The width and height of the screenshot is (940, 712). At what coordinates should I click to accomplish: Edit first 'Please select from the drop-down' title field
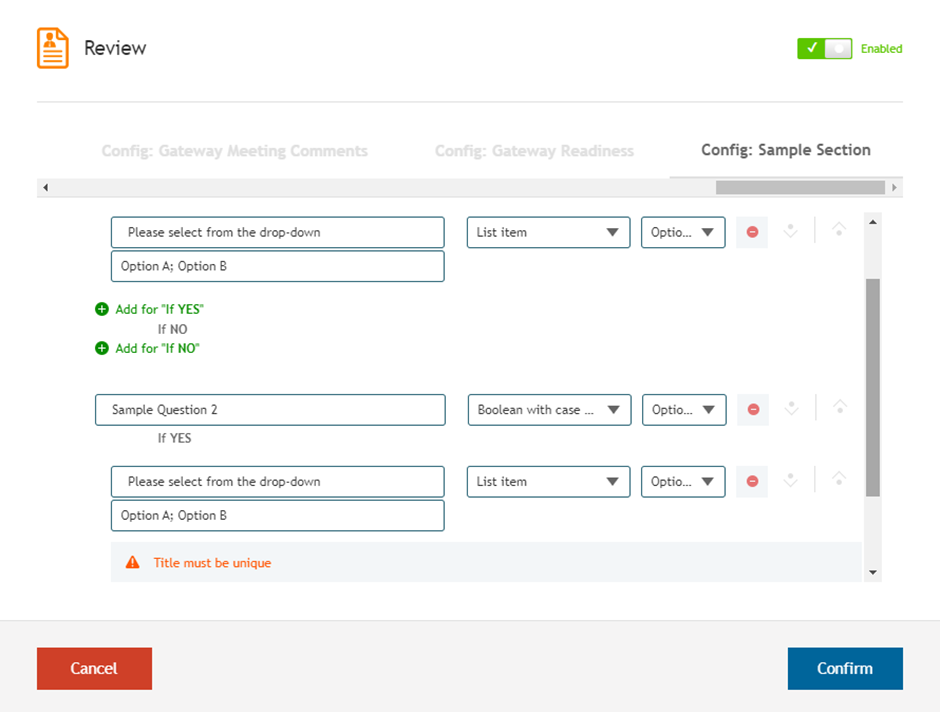point(278,232)
